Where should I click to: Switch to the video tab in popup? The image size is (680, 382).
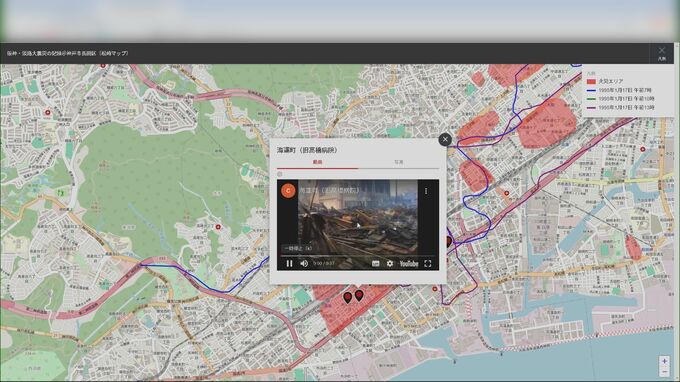tap(317, 162)
